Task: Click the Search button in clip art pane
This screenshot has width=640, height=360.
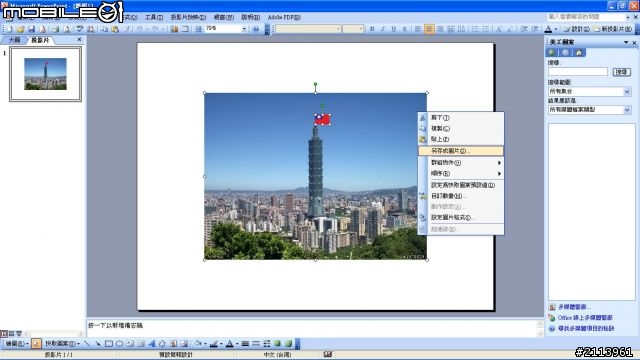Action: (621, 72)
